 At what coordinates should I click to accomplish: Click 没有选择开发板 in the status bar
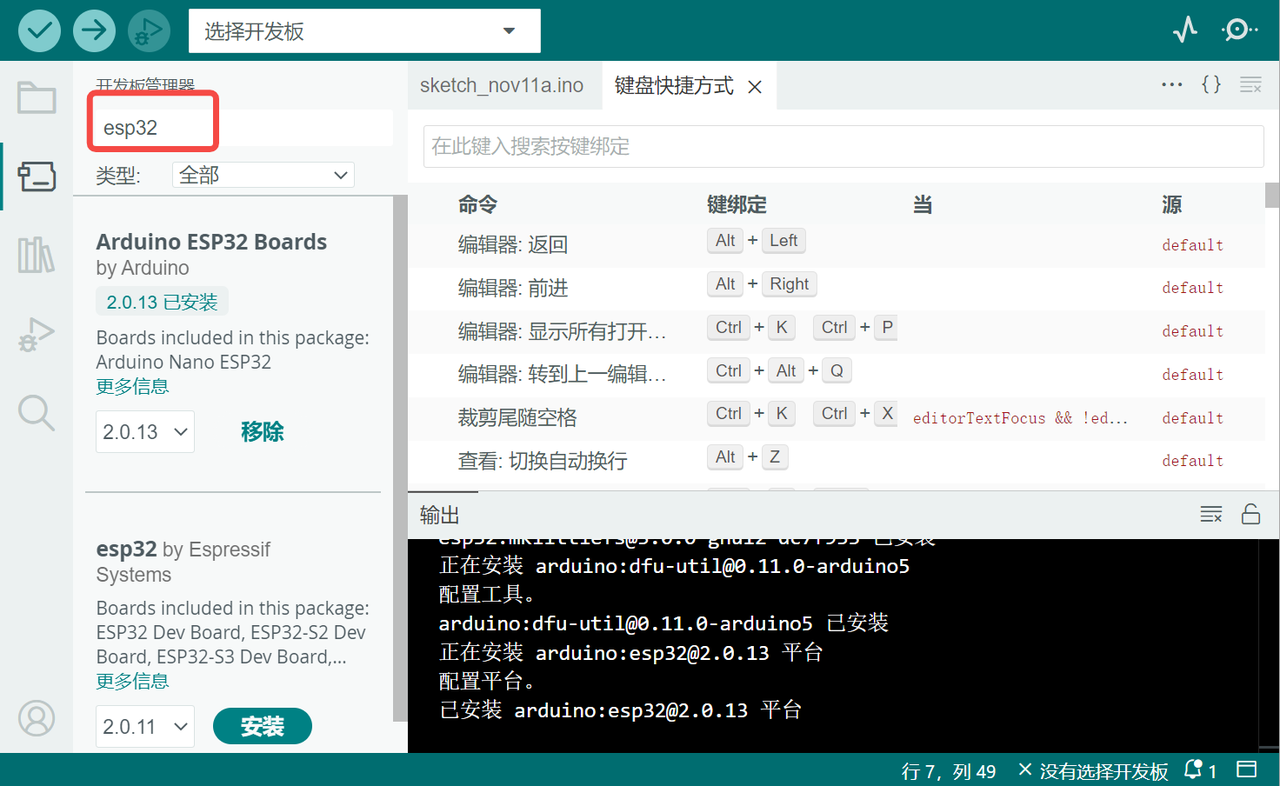1093,771
